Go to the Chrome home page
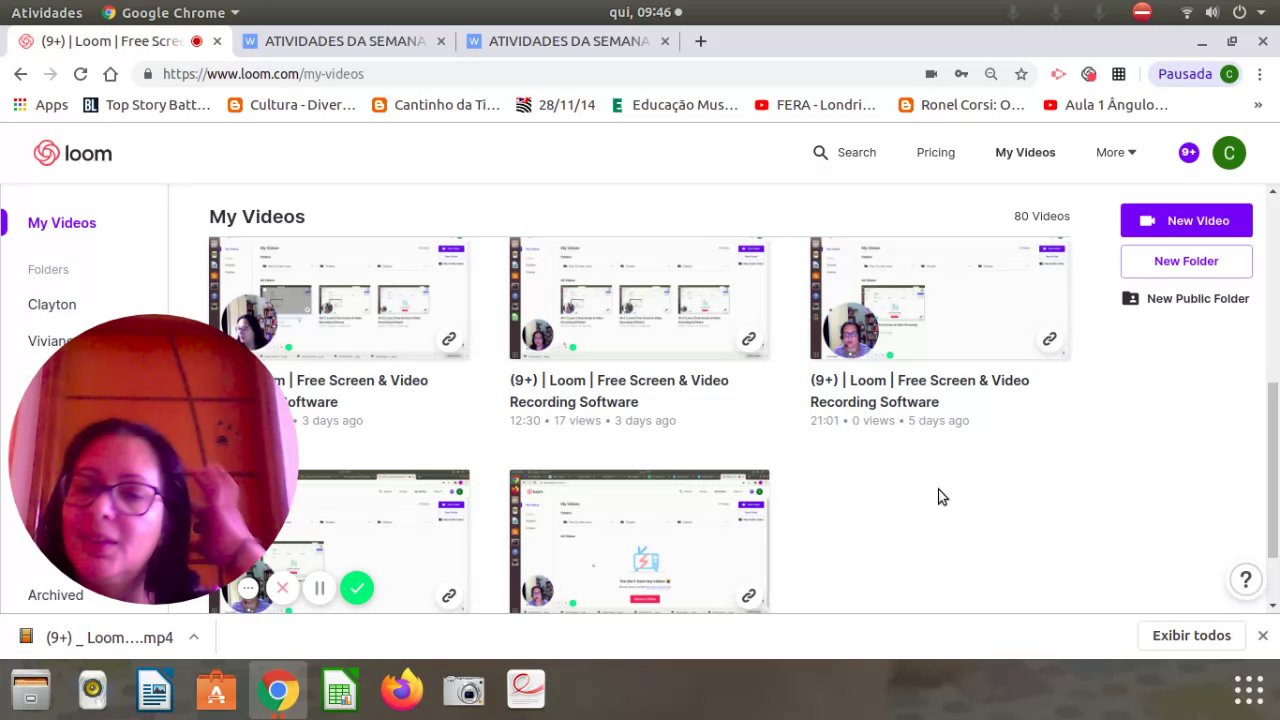Screen dimensions: 1280x720 pos(110,74)
